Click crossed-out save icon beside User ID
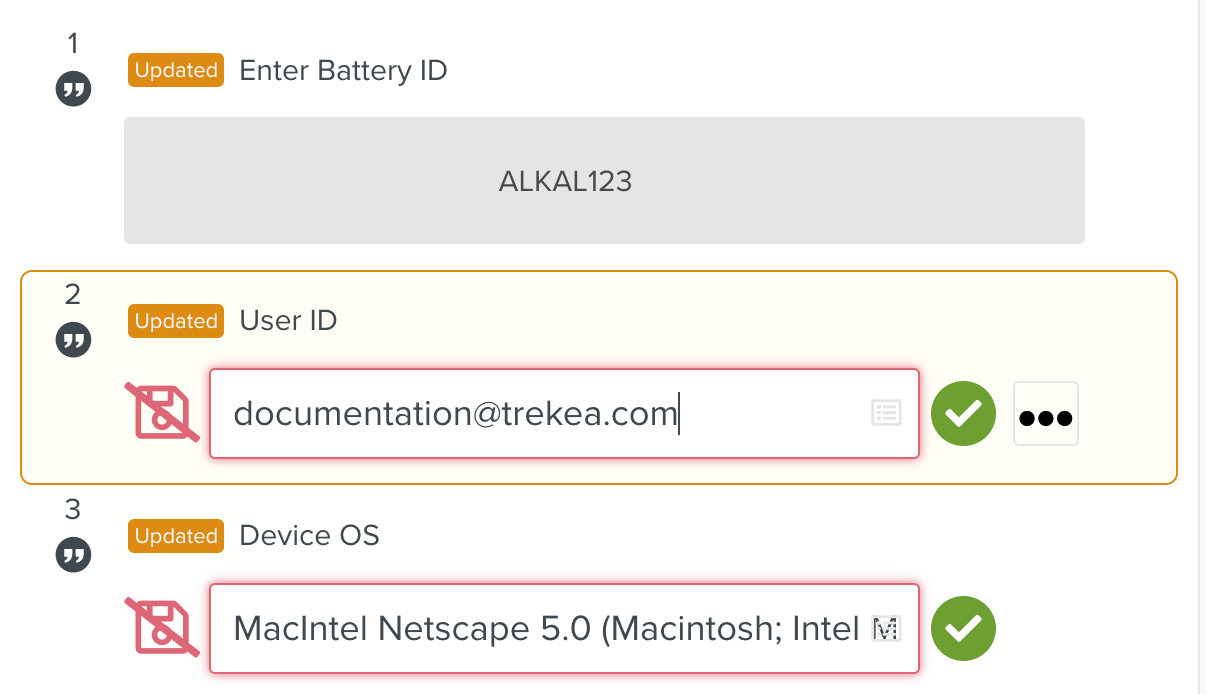The height and width of the screenshot is (694, 1206). pyautogui.click(x=162, y=412)
